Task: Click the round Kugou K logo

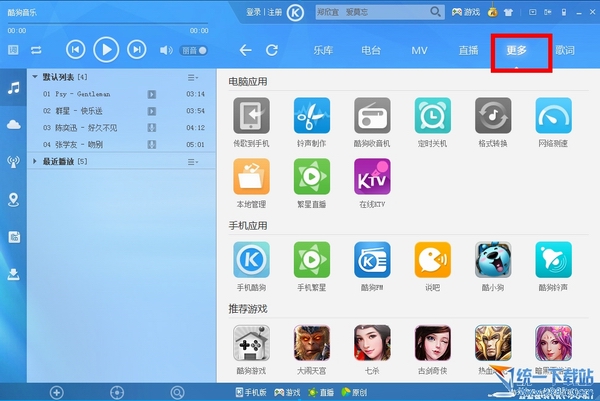Action: [295, 13]
